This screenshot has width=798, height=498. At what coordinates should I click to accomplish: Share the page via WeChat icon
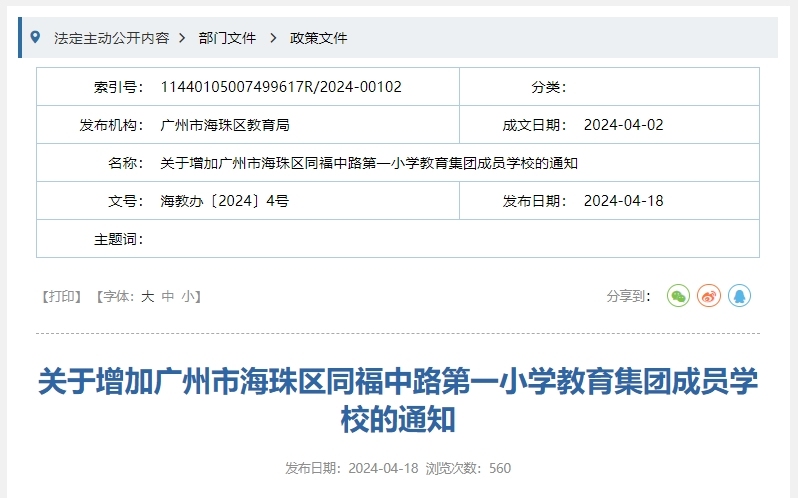pos(679,296)
